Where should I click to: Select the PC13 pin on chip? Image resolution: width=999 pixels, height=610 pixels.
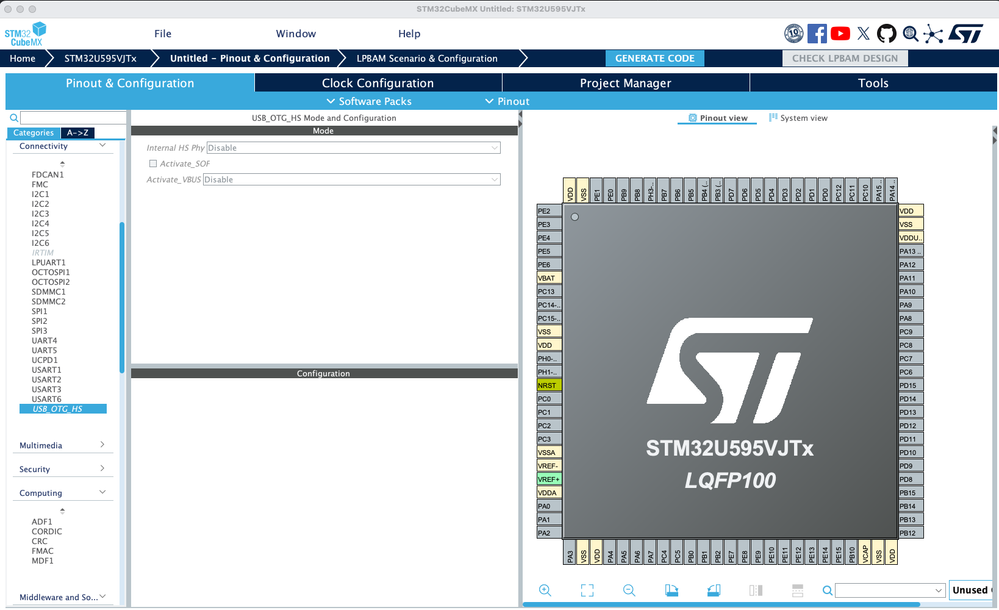549,291
